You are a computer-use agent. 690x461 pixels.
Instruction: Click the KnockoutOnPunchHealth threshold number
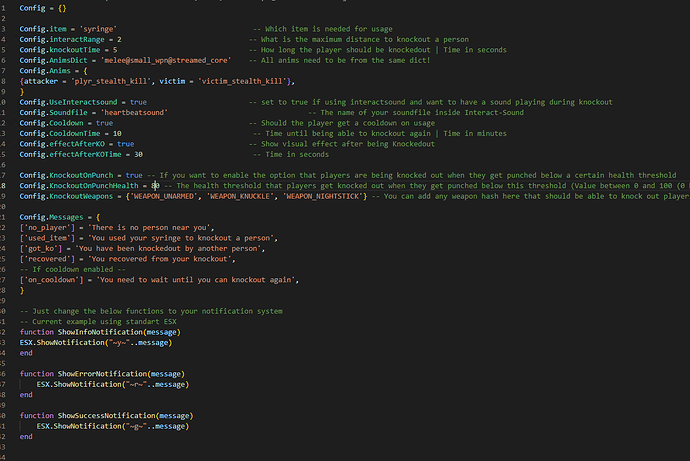[x=156, y=186]
